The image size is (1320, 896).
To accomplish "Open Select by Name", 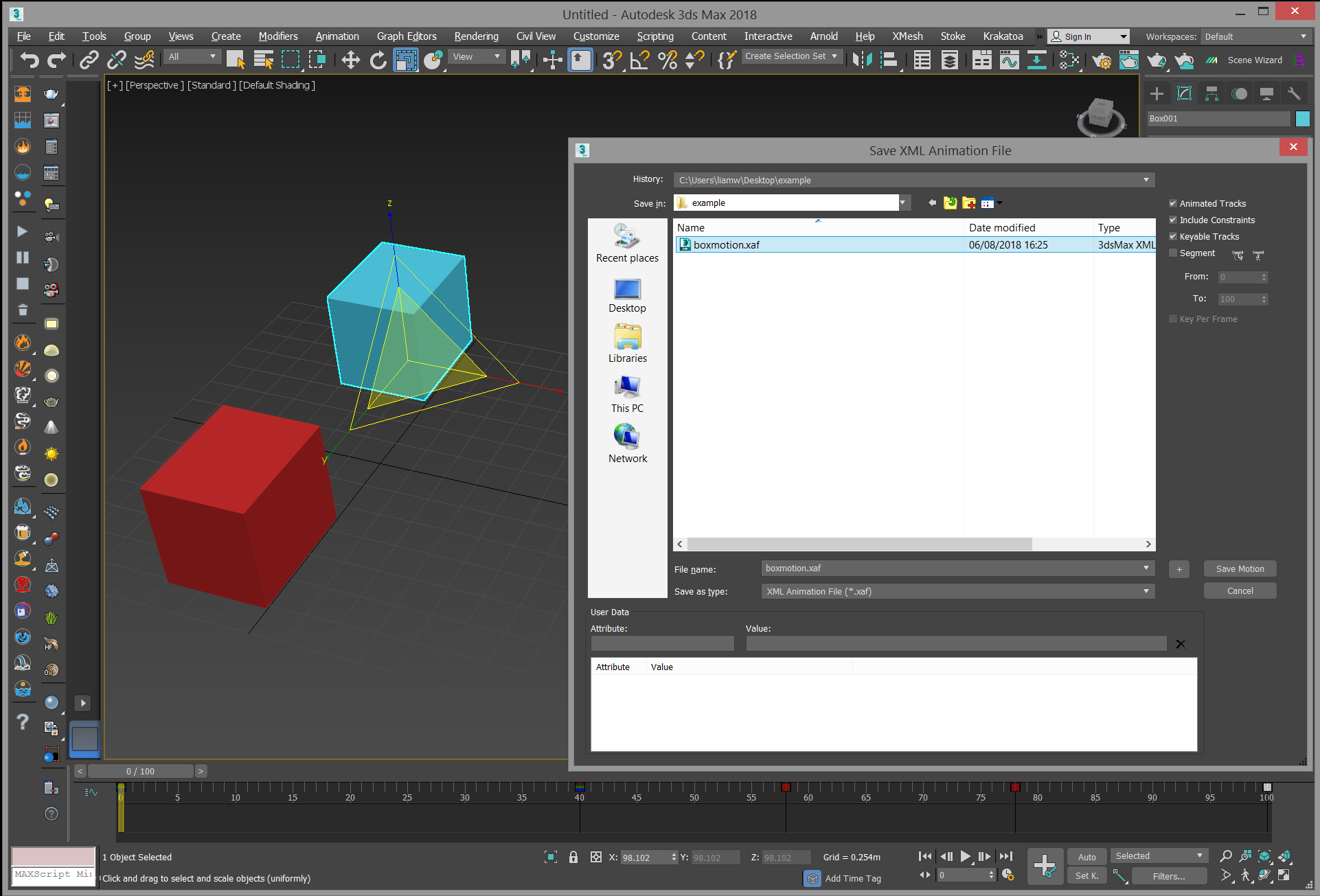I will pos(263,60).
